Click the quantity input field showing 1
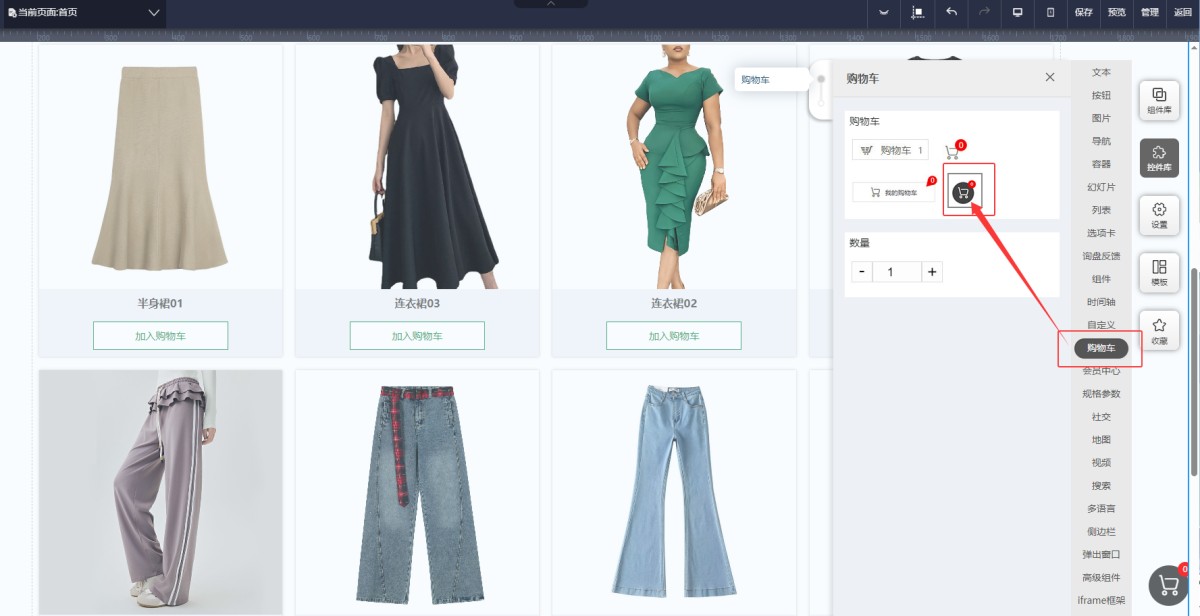Image resolution: width=1200 pixels, height=616 pixels. click(897, 272)
